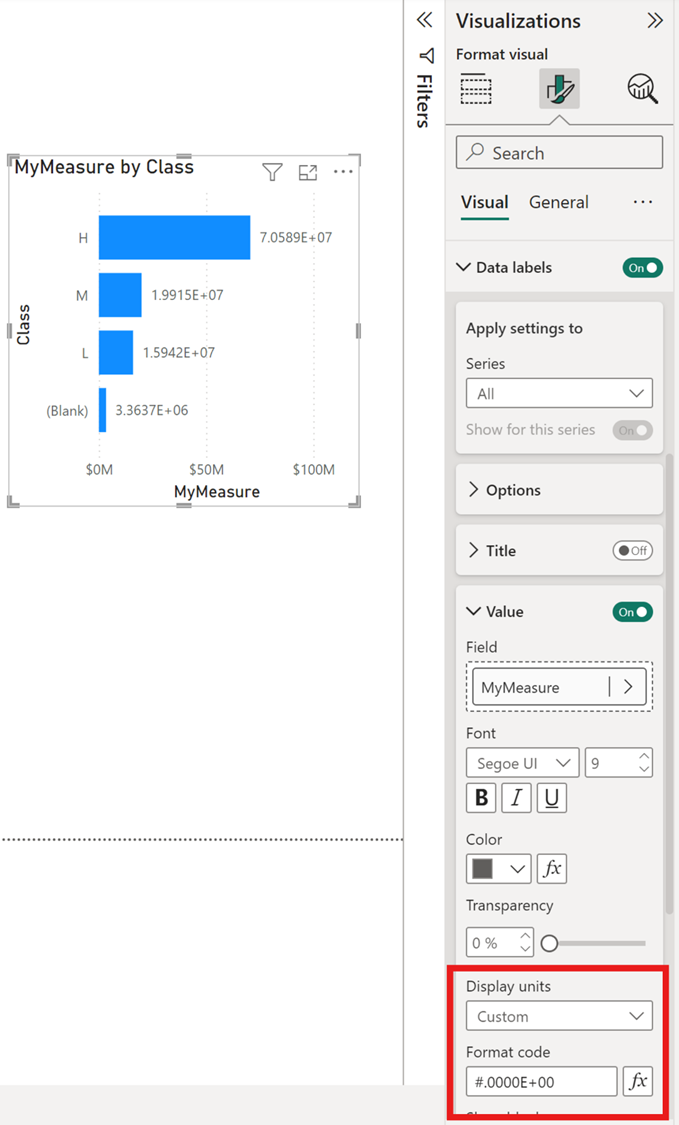Viewport: 679px width, 1125px height.
Task: Toggle Italic font formatting
Action: (x=516, y=798)
